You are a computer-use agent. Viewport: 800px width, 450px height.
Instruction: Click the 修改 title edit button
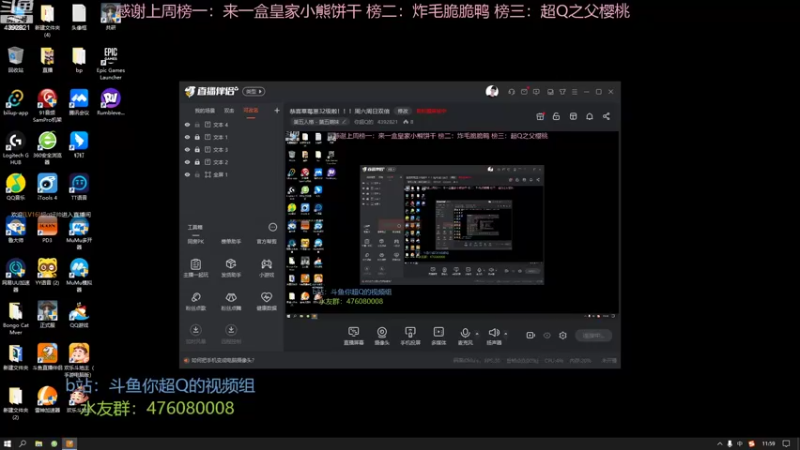click(403, 111)
